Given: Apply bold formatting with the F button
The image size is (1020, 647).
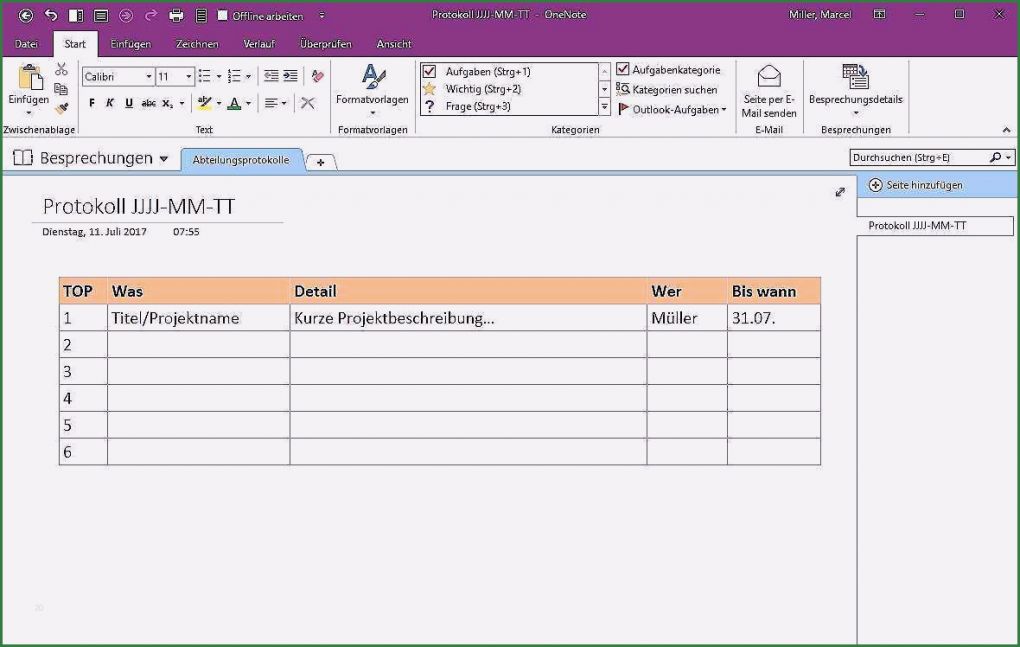Looking at the screenshot, I should 92,103.
